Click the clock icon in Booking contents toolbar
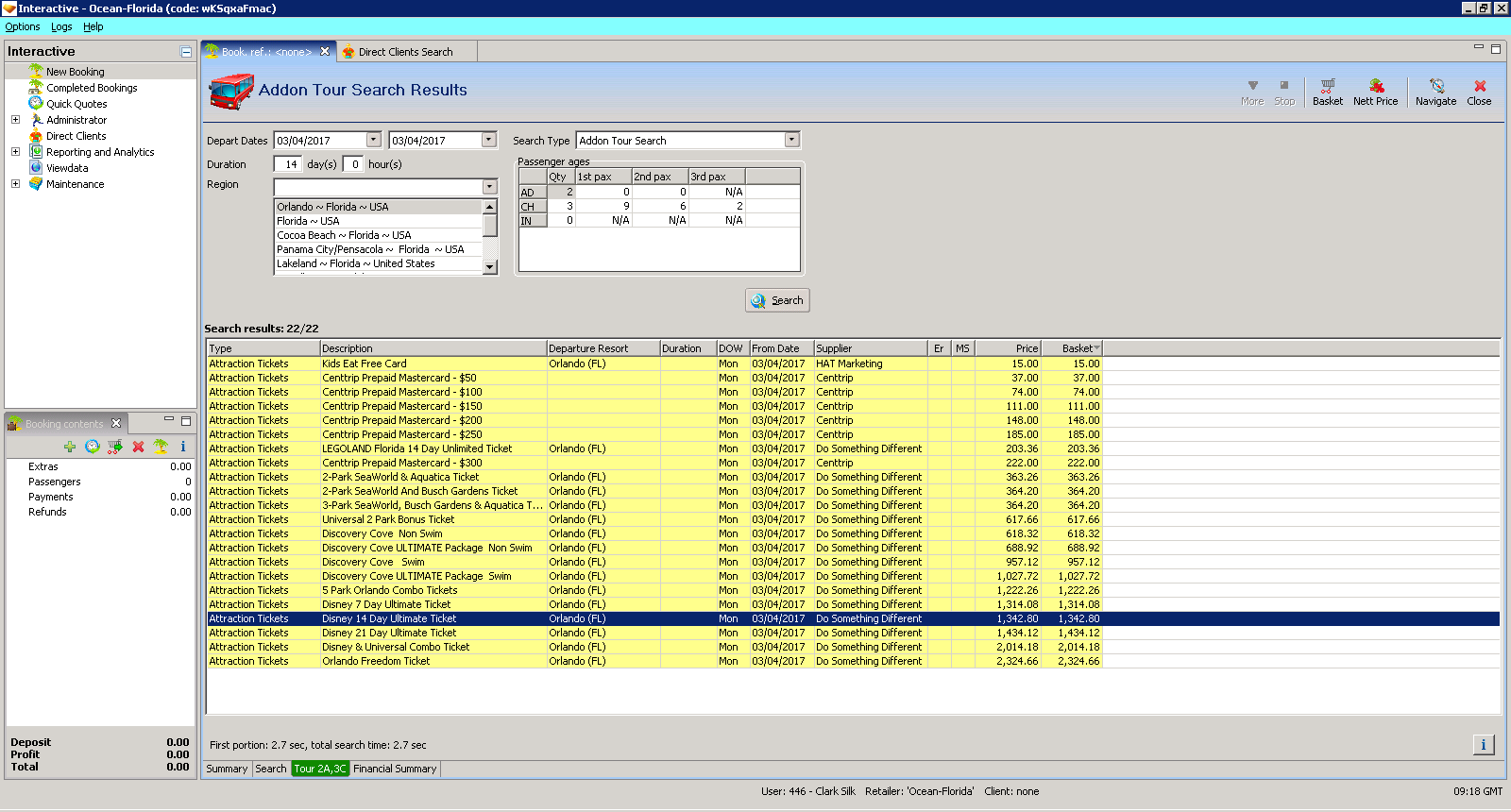The height and width of the screenshot is (812, 1511). tap(93, 447)
